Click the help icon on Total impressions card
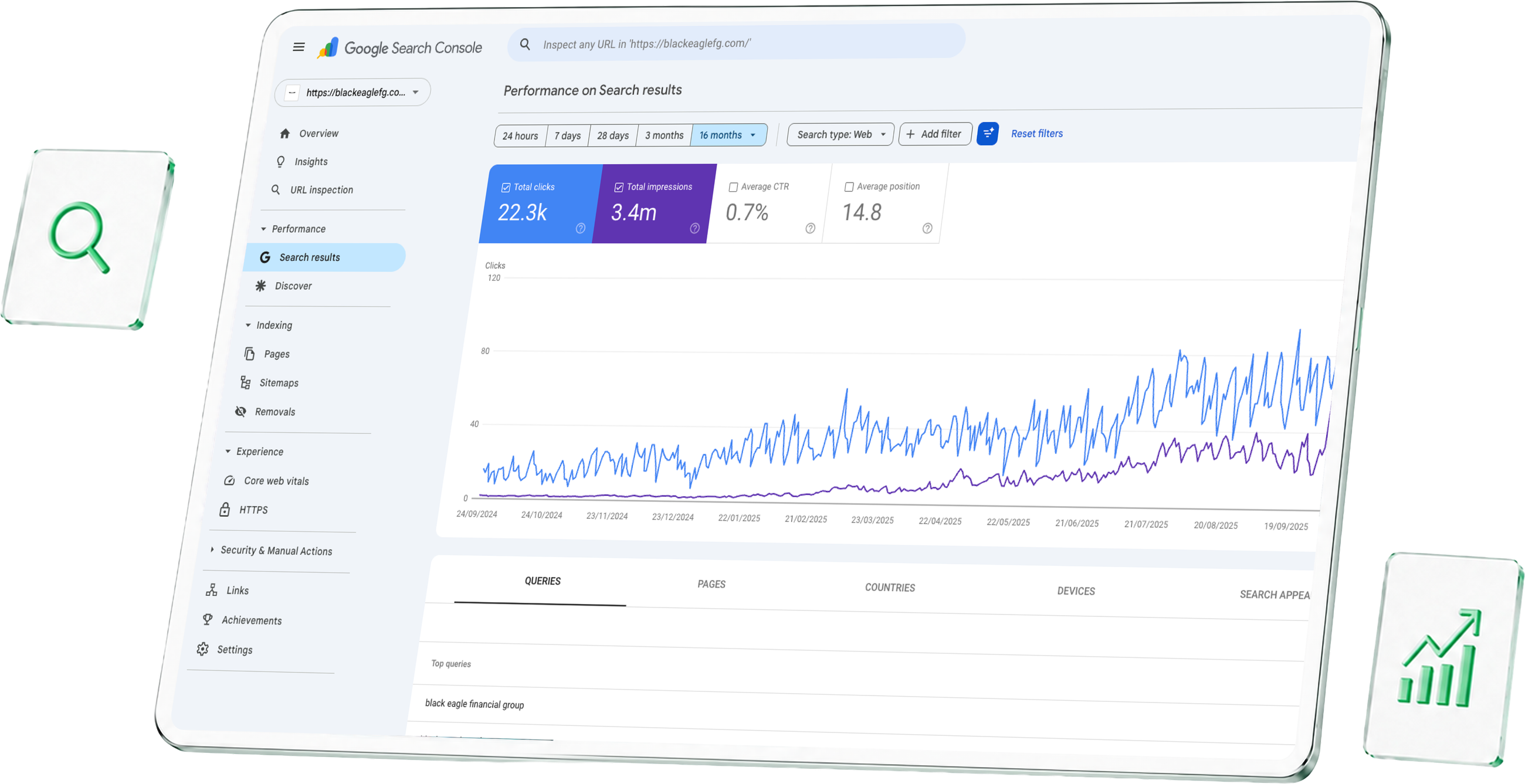Viewport: 1525px width, 784px height. (x=694, y=228)
